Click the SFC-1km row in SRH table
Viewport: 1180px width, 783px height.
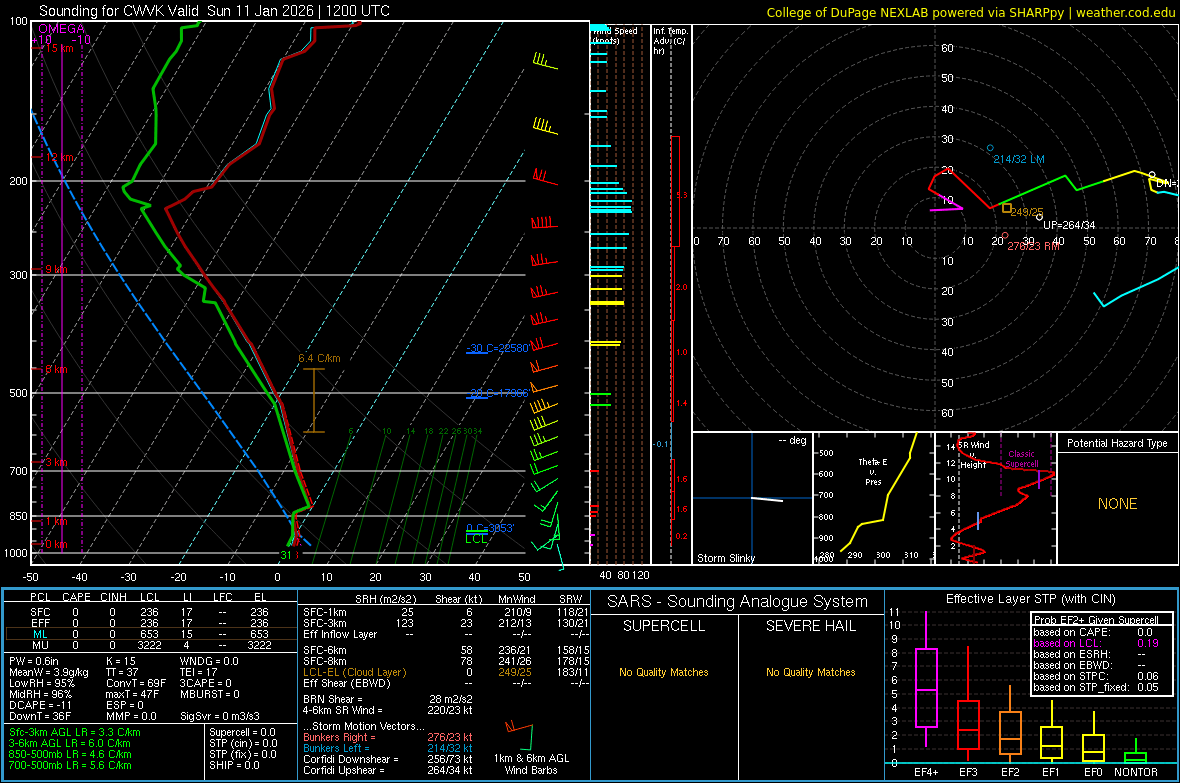(446, 612)
